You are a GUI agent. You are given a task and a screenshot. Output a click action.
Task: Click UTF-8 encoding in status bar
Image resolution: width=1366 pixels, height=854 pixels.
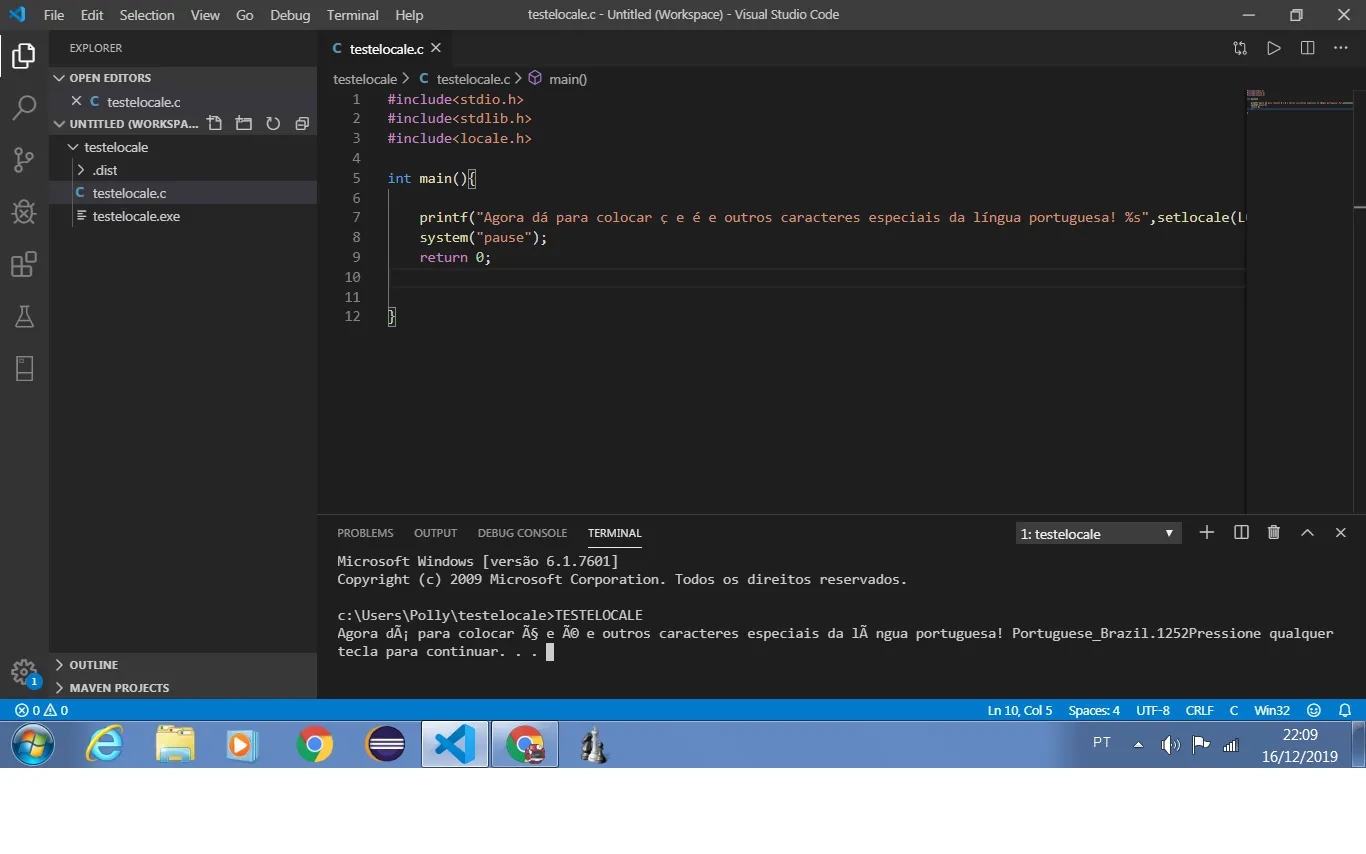coord(1152,711)
